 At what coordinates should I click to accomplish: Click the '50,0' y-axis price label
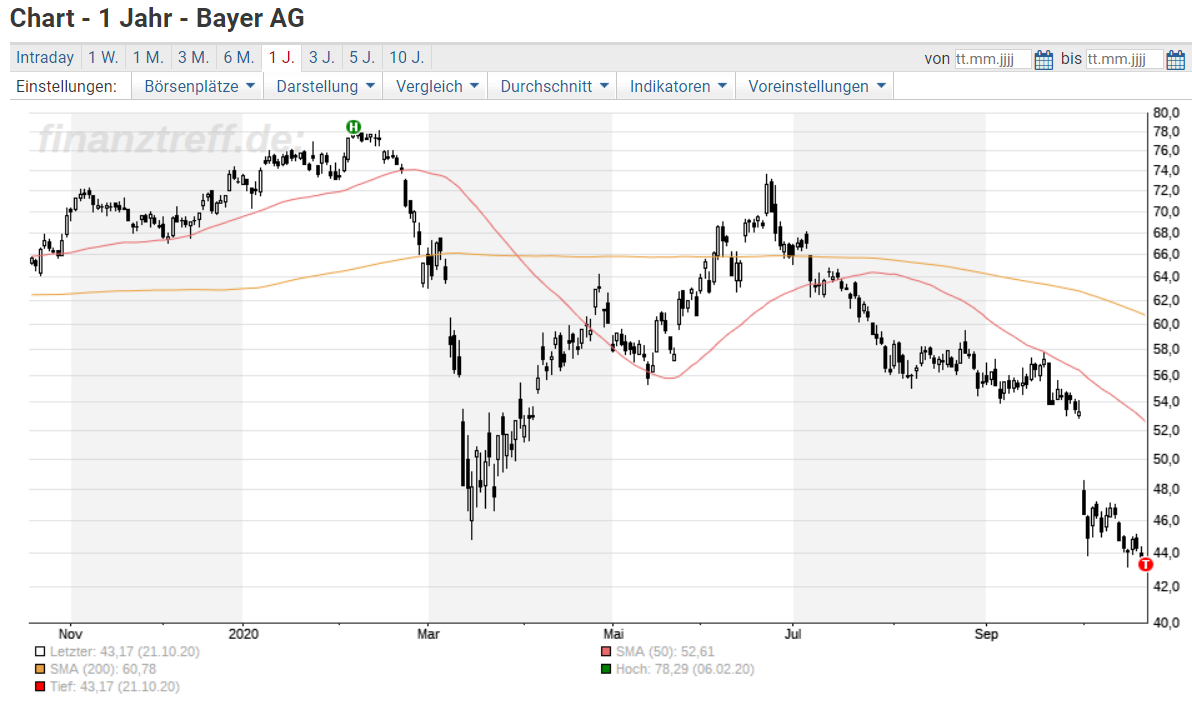[x=1166, y=459]
